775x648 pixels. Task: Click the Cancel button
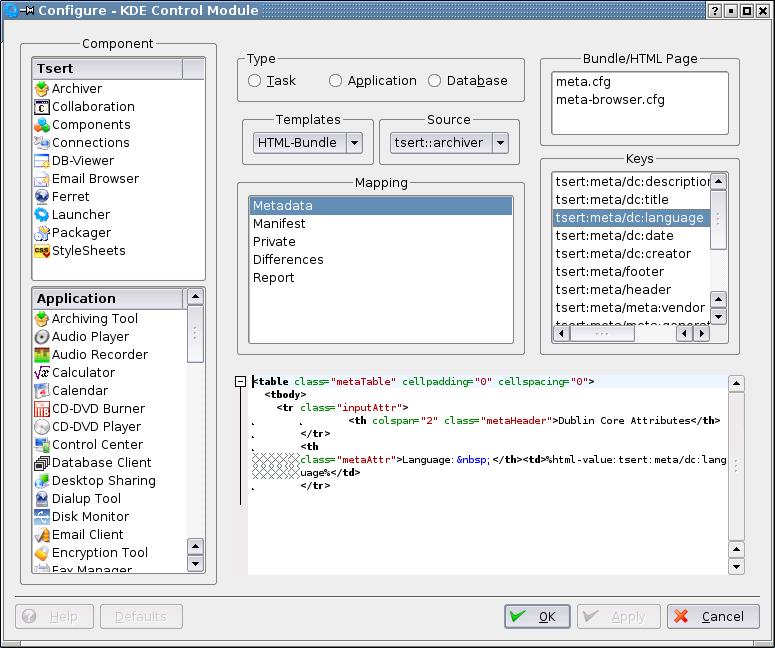tap(713, 617)
